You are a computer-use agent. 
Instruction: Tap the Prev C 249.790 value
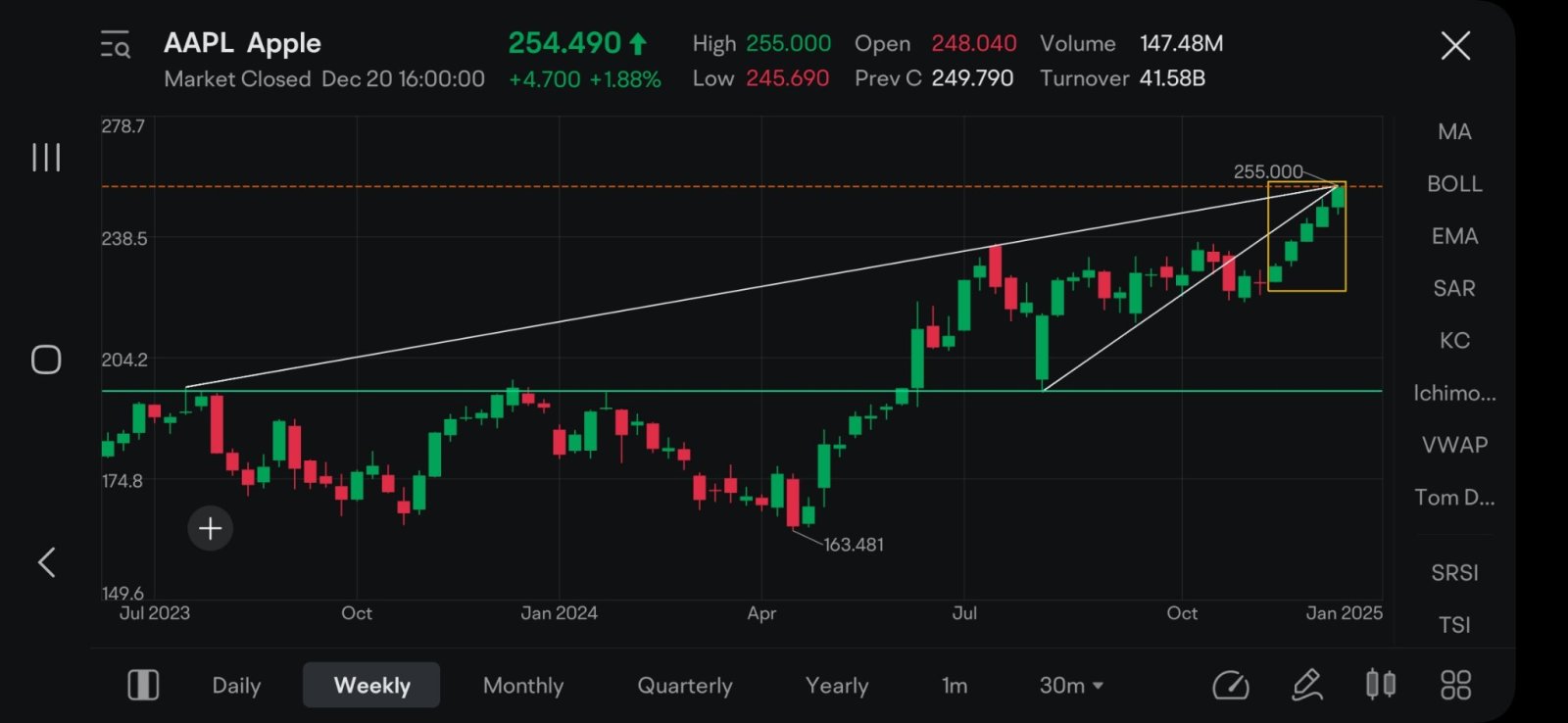(x=972, y=77)
